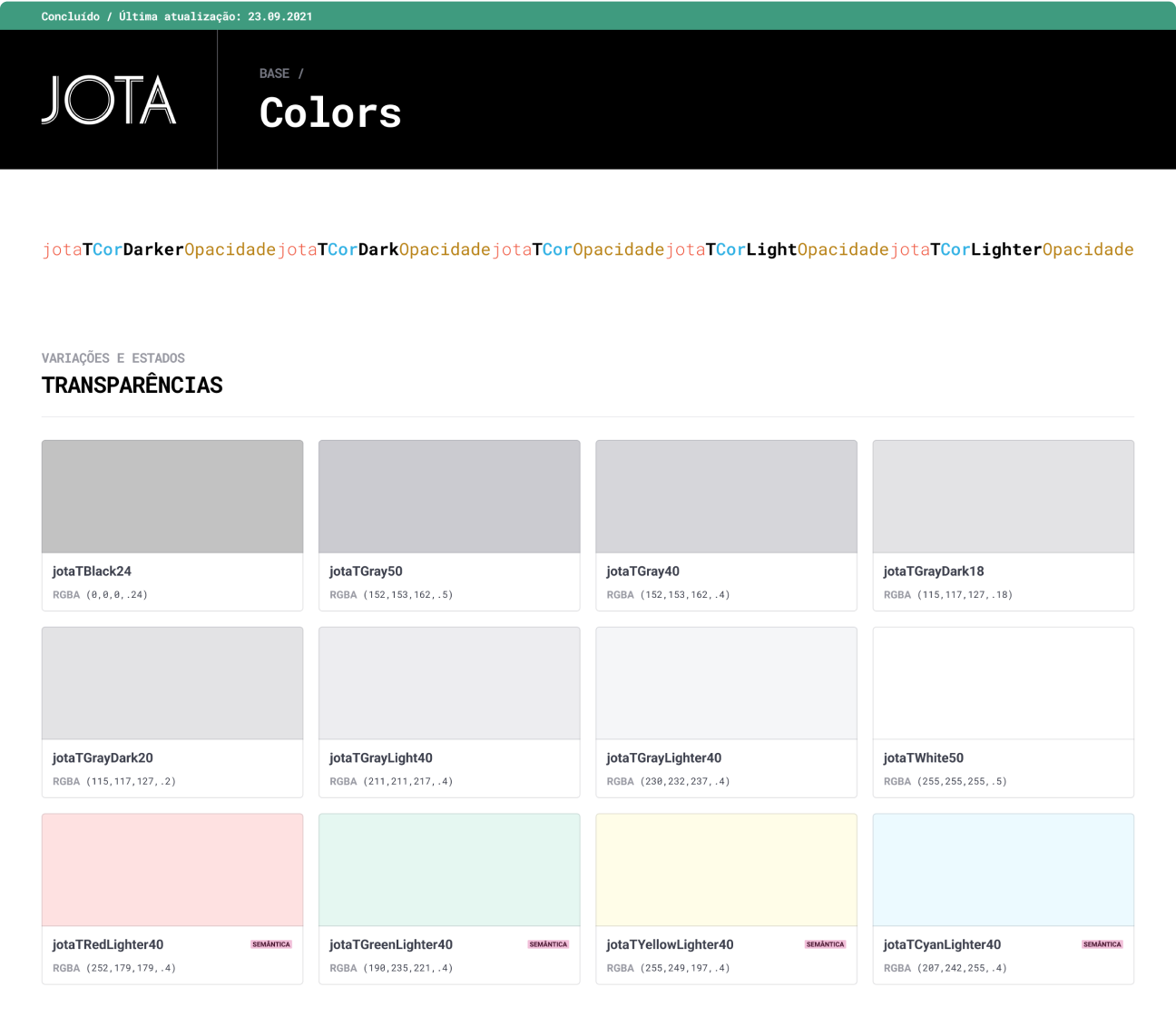Click the jotaTGrayDark20 name label

point(103,758)
